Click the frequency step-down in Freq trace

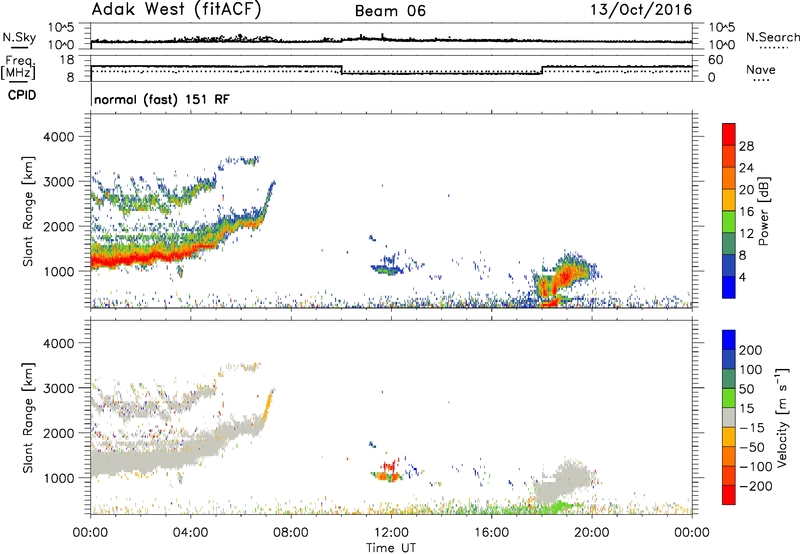pyautogui.click(x=341, y=70)
